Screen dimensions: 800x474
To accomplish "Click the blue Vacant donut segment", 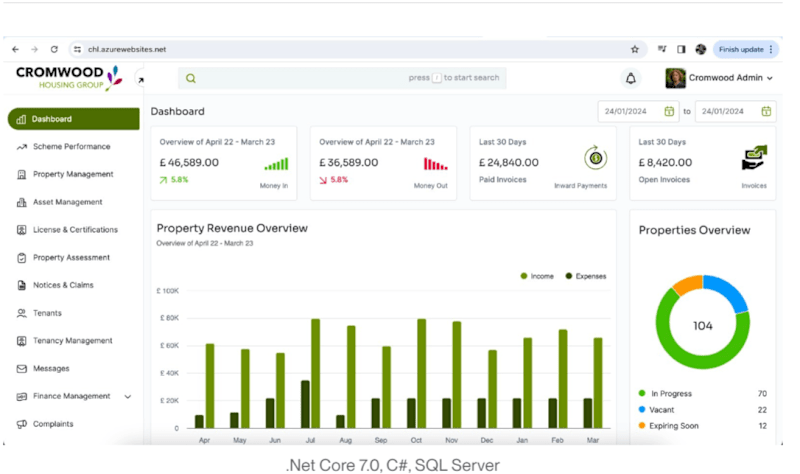I will click(728, 290).
